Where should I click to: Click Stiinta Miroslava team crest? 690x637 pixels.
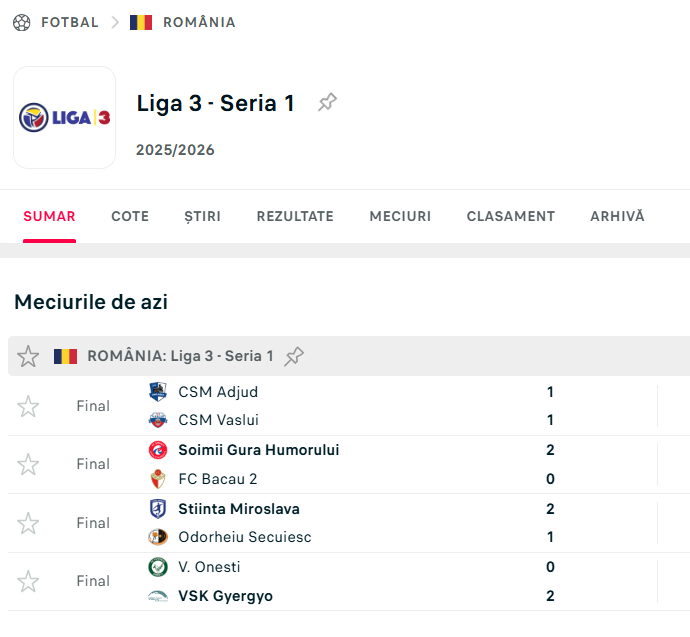pos(158,509)
